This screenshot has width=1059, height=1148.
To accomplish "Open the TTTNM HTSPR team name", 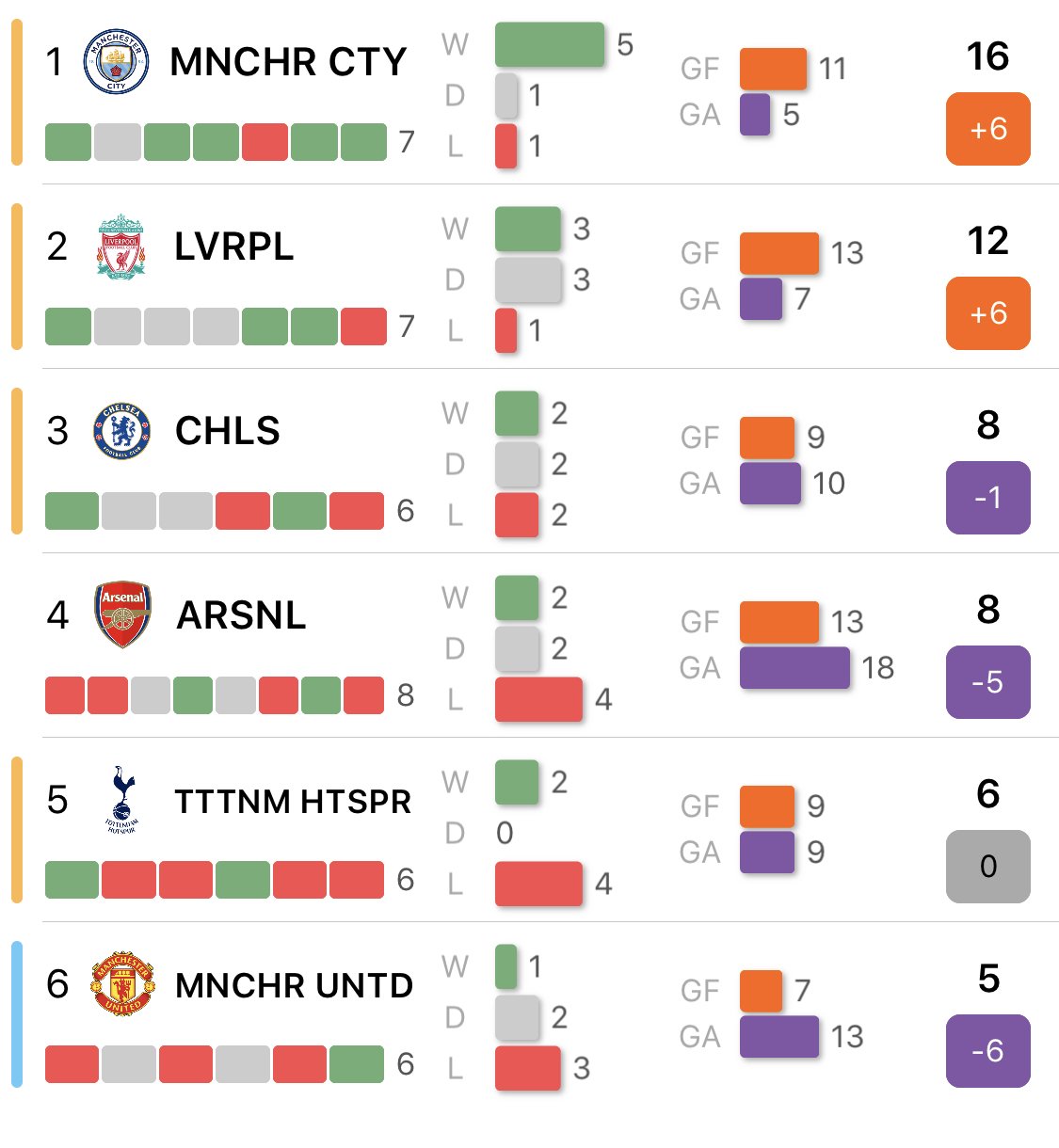I will click(293, 801).
